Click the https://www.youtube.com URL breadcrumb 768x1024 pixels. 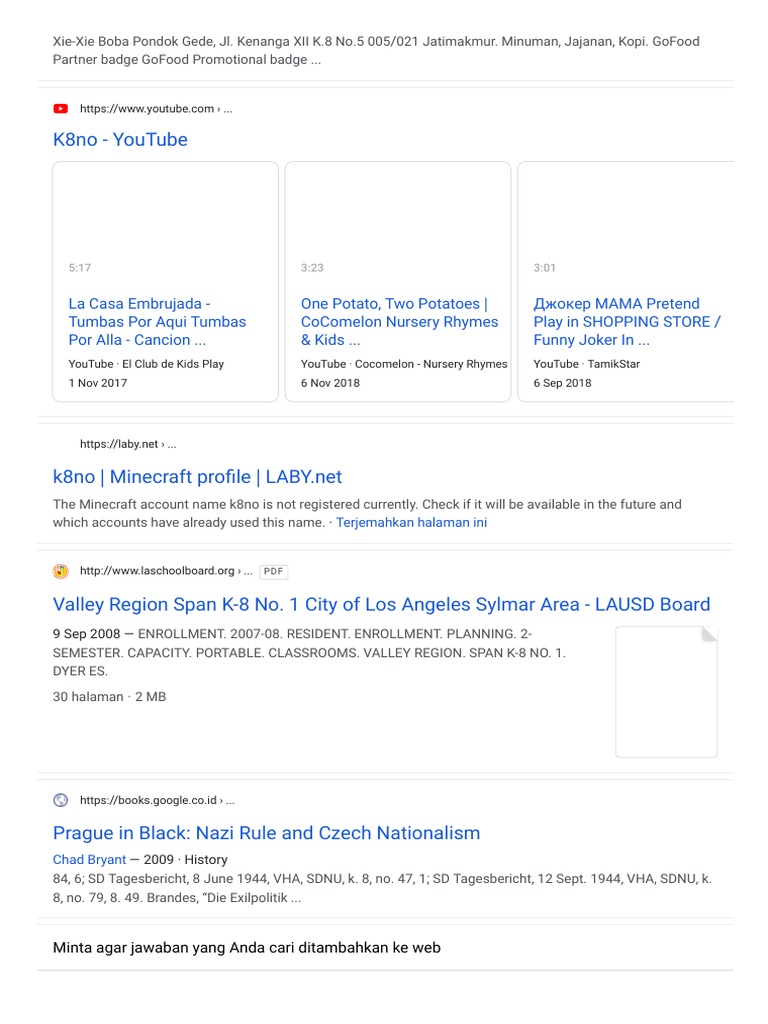(156, 108)
